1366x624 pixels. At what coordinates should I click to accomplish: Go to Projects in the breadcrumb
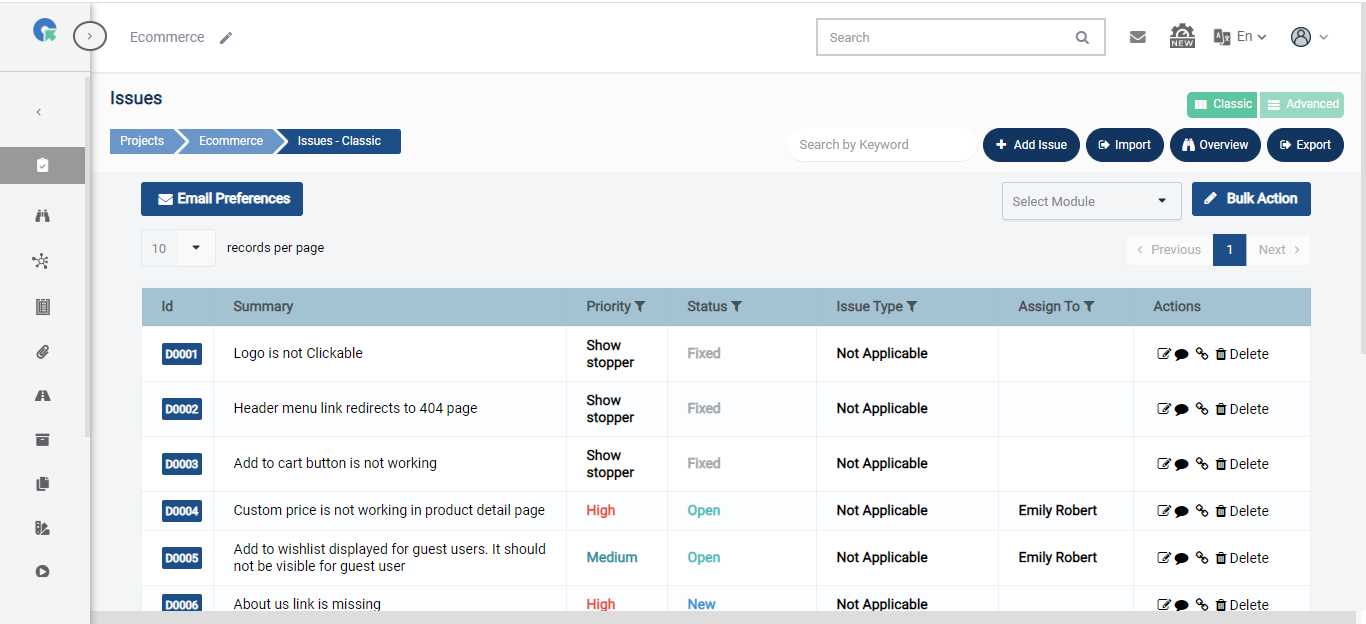point(142,141)
